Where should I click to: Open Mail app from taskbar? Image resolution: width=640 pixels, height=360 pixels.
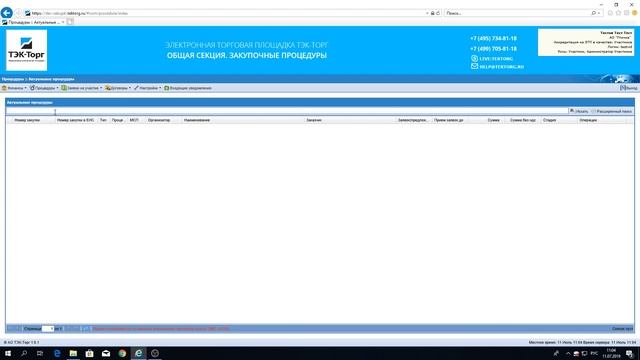tap(106, 353)
